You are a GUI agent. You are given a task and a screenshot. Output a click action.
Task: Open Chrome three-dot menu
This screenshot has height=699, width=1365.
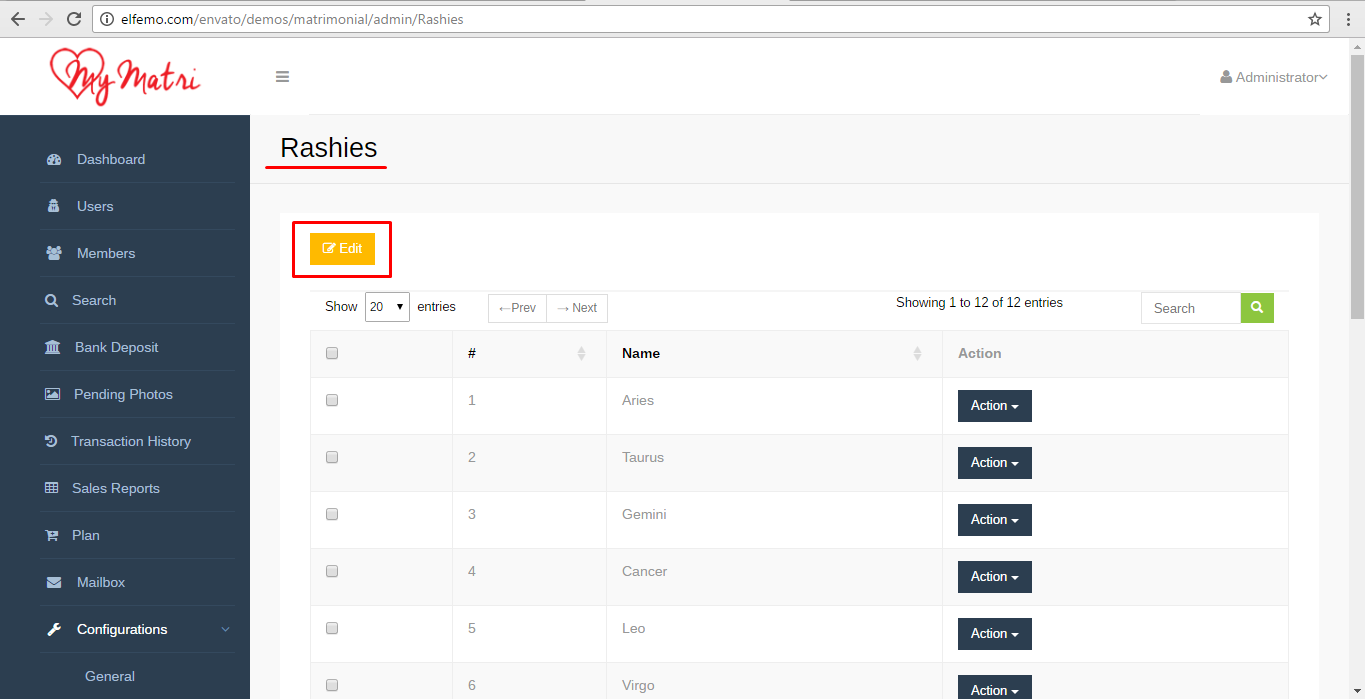click(1349, 19)
